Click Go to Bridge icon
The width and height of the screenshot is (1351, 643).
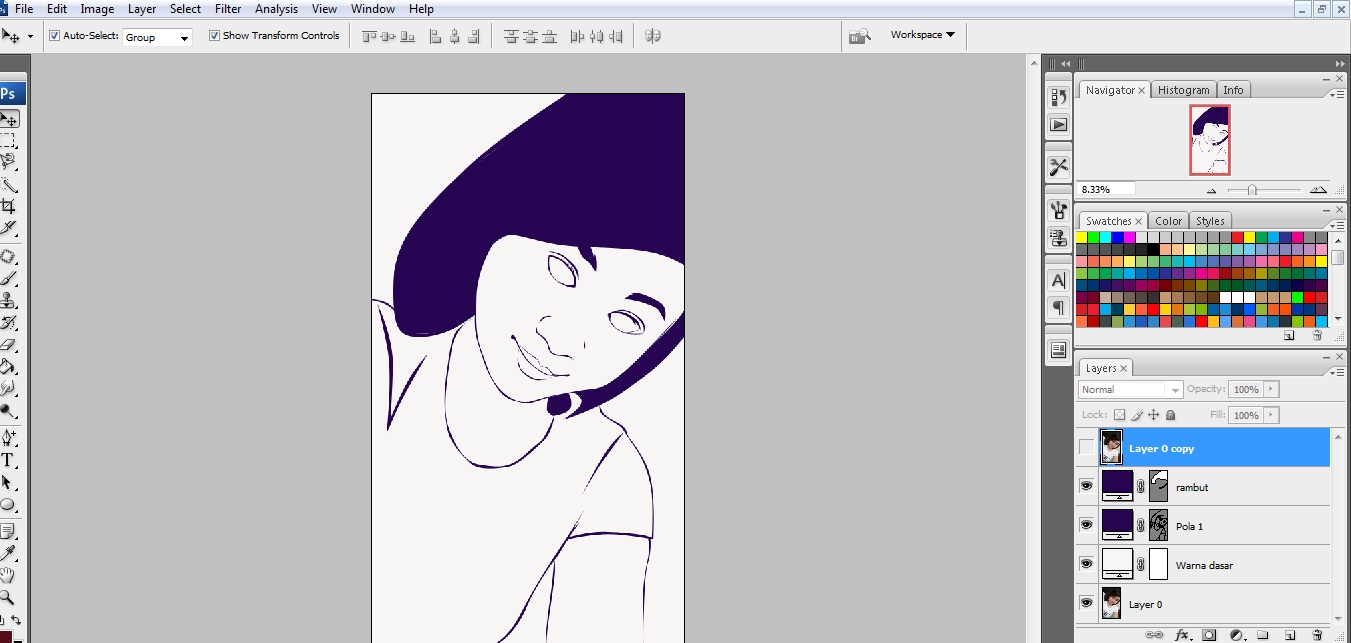[x=859, y=36]
